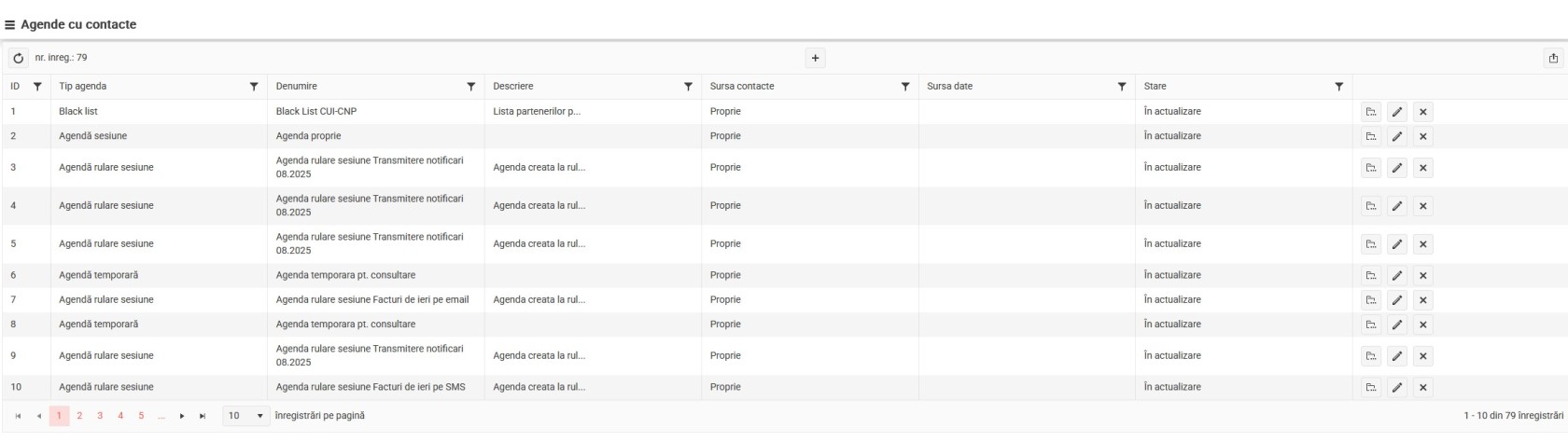Go to page 2 in pagination

tap(79, 416)
